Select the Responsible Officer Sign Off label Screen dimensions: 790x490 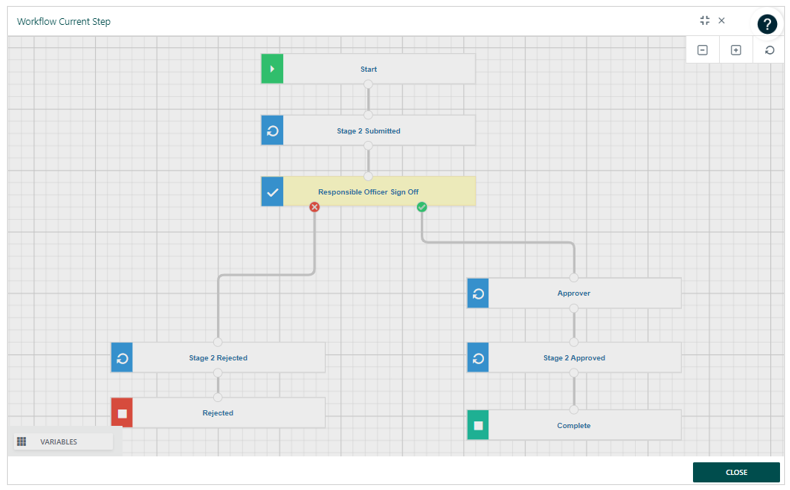368,192
